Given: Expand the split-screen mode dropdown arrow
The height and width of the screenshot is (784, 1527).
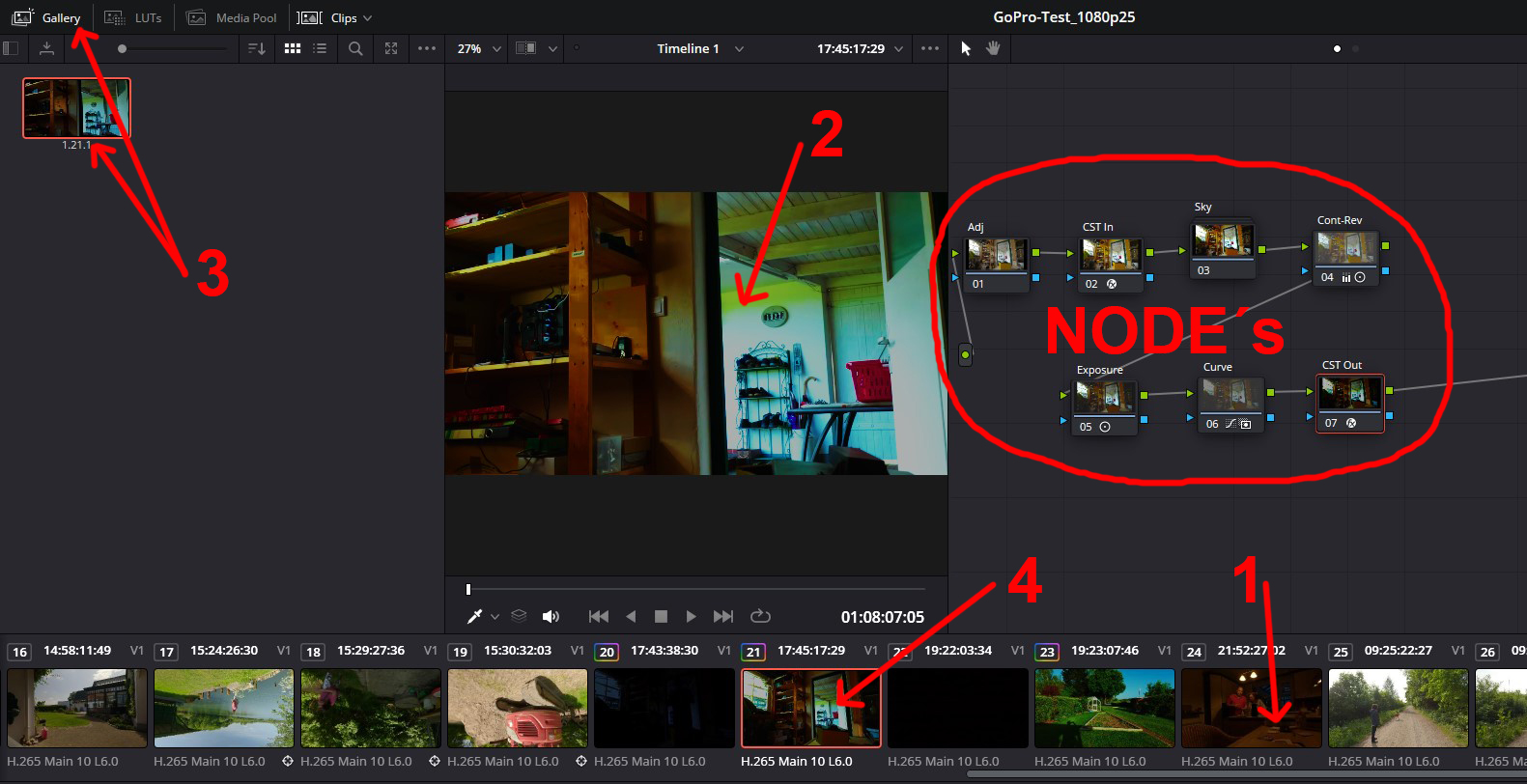Looking at the screenshot, I should click(x=552, y=48).
